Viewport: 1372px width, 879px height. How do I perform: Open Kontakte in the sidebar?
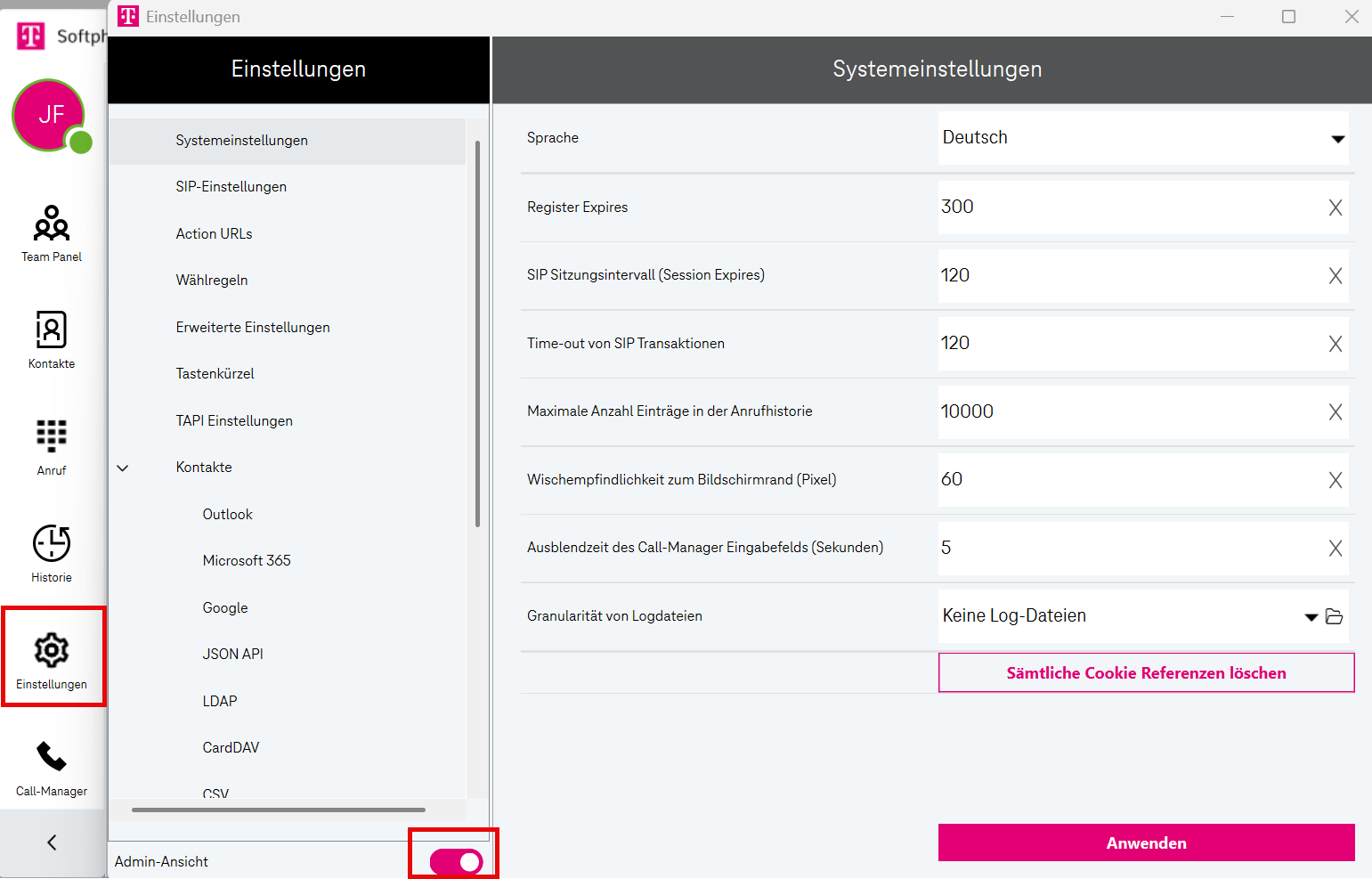tap(52, 339)
